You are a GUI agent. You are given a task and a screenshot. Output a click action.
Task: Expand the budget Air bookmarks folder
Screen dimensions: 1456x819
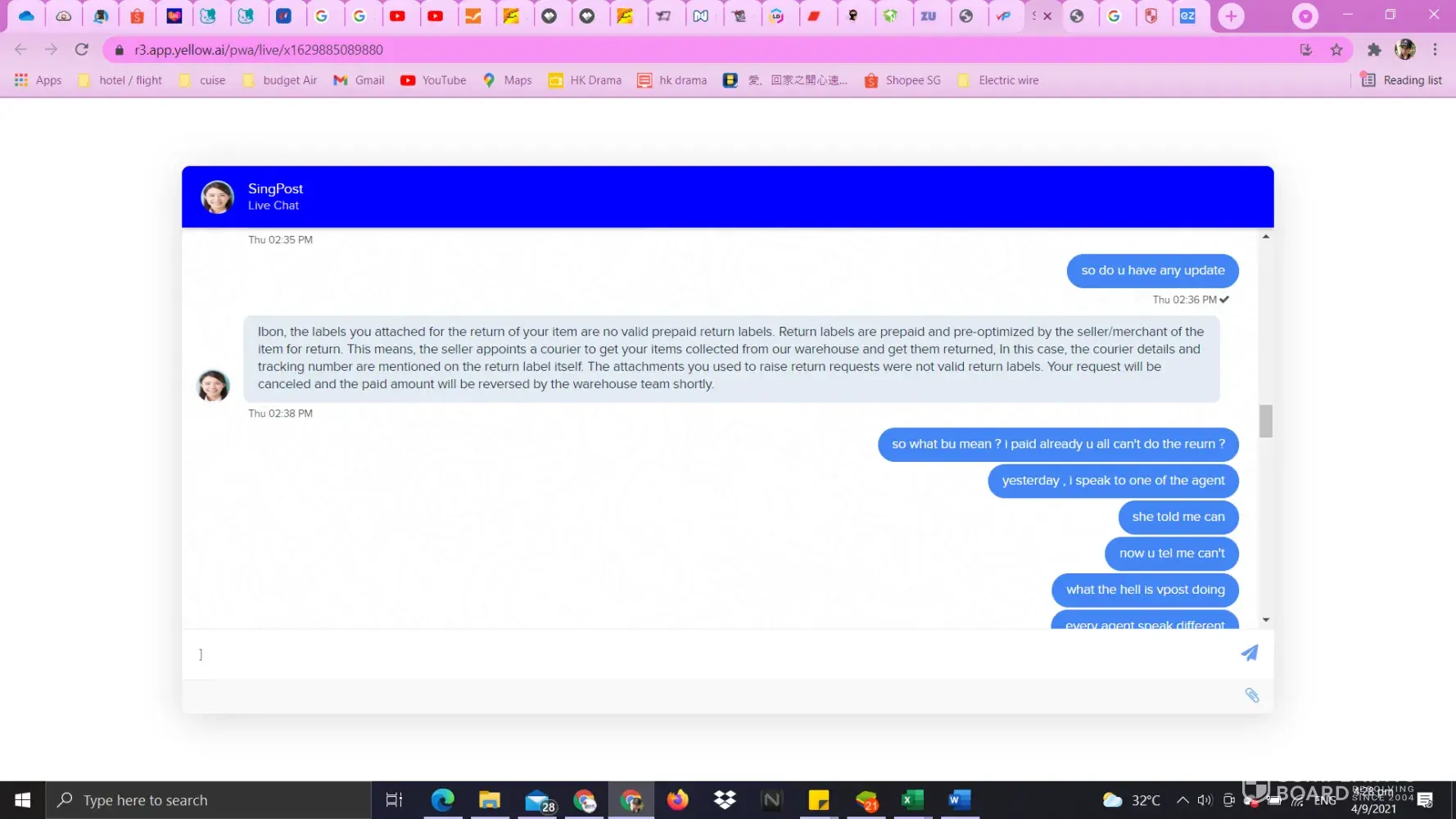280,80
